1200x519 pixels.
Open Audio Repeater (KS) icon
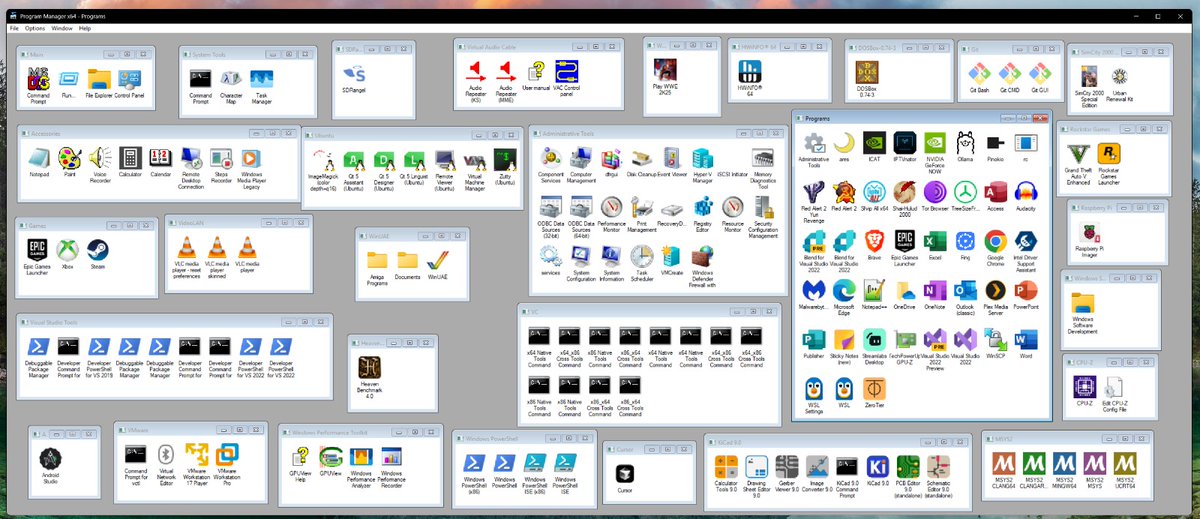click(476, 70)
